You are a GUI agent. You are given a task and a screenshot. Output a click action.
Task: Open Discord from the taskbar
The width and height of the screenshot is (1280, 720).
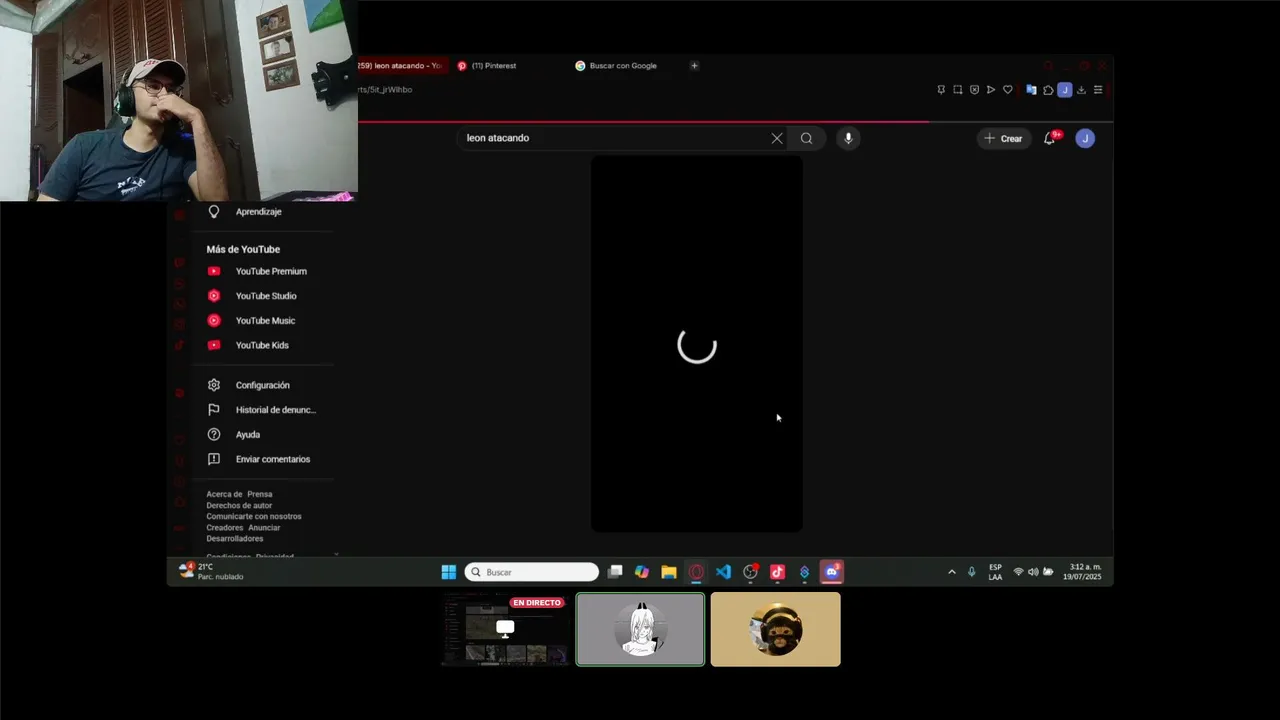(x=832, y=572)
